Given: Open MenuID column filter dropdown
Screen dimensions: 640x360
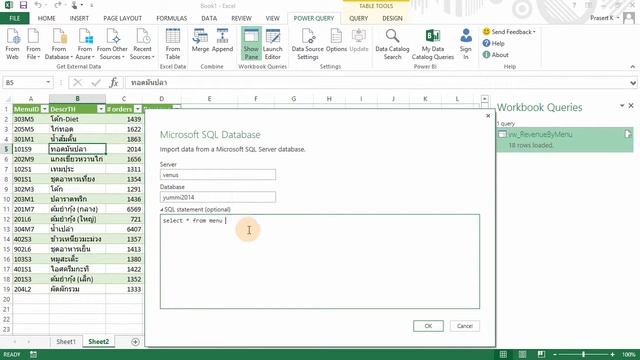Looking at the screenshot, I should [44, 109].
